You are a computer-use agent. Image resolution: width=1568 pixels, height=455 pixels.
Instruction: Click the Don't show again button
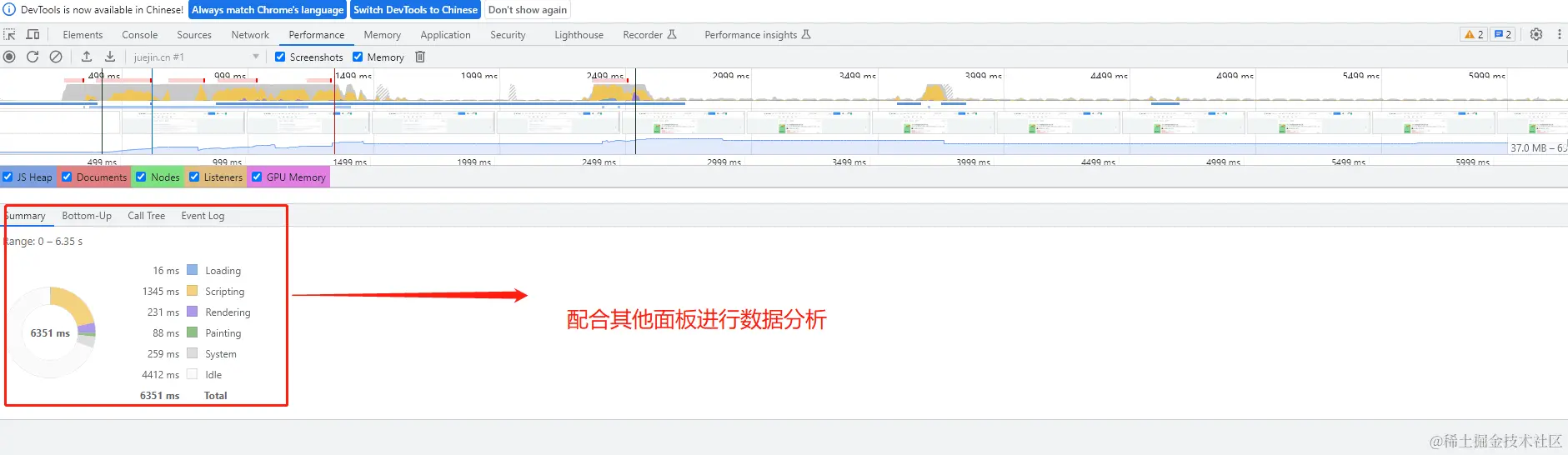click(x=528, y=10)
